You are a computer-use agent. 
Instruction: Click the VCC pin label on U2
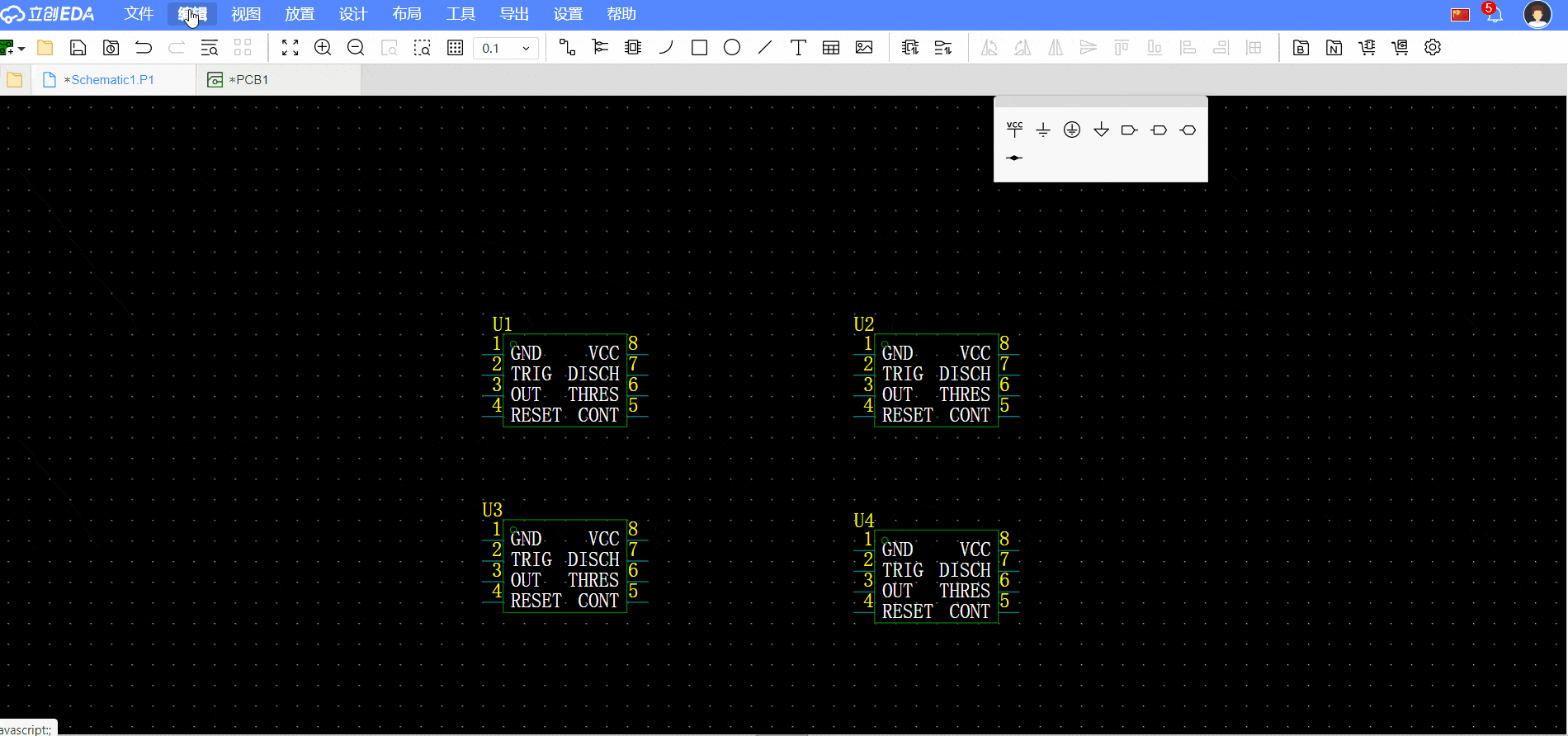(x=975, y=353)
